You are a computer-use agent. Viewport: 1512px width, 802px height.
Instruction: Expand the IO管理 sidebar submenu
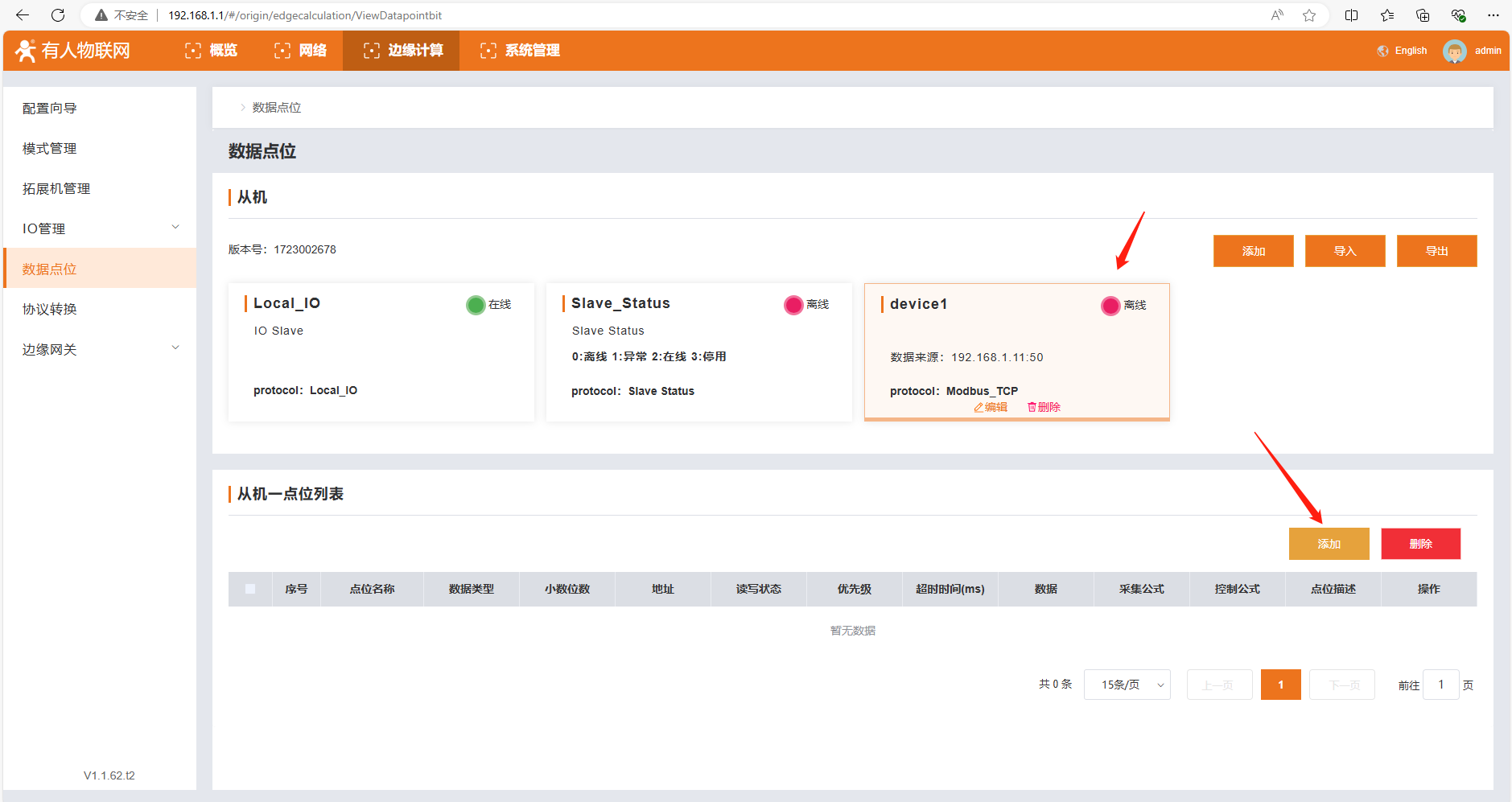point(175,228)
